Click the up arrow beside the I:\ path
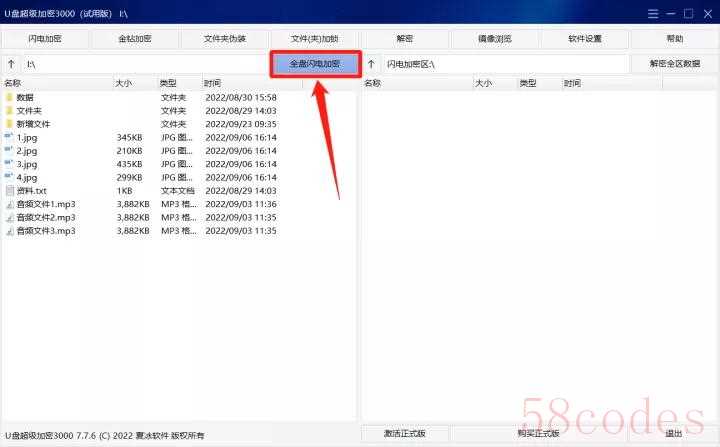The height and width of the screenshot is (447, 720). (11, 63)
